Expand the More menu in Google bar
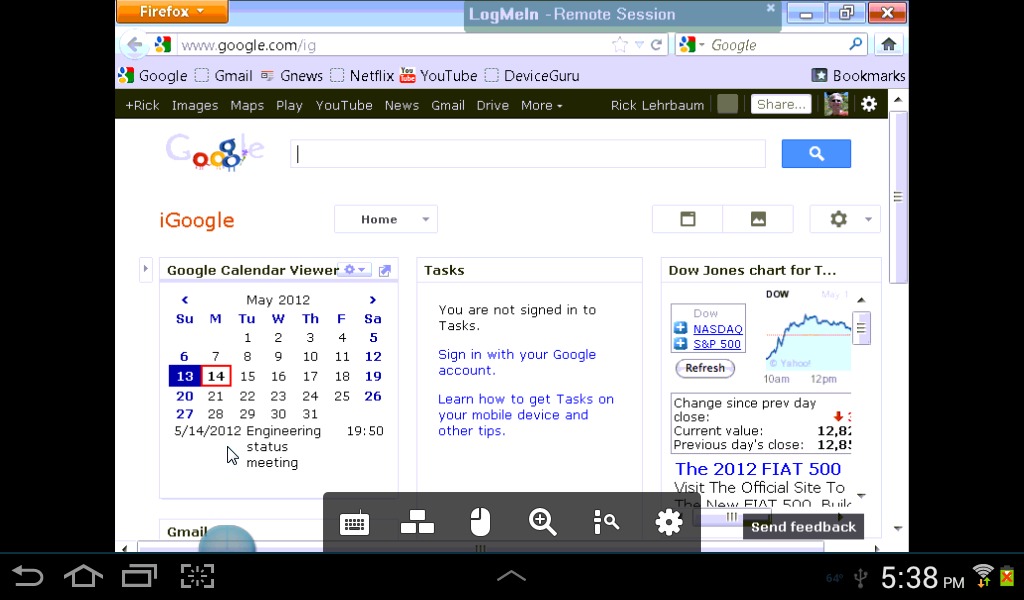Viewport: 1024px width, 600px height. tap(541, 105)
